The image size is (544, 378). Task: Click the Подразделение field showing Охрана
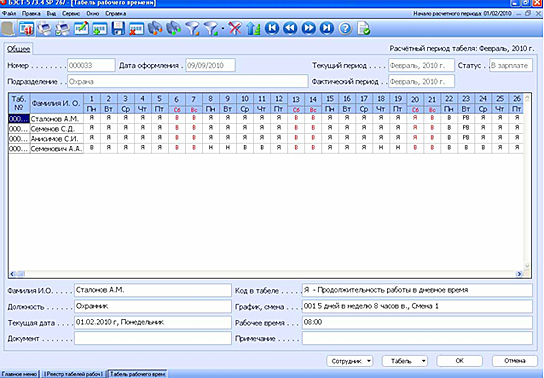188,81
